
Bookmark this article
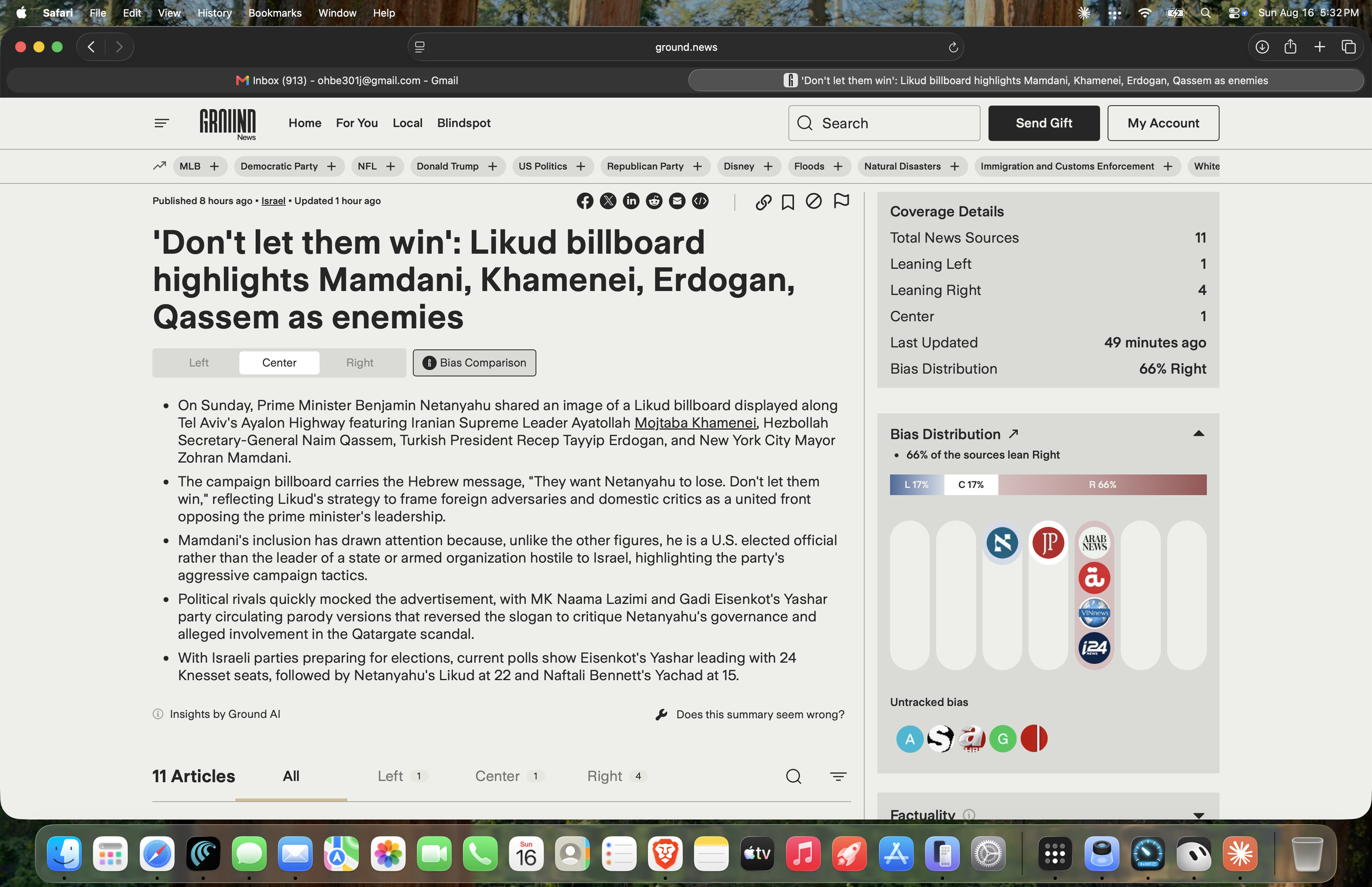click(x=788, y=201)
